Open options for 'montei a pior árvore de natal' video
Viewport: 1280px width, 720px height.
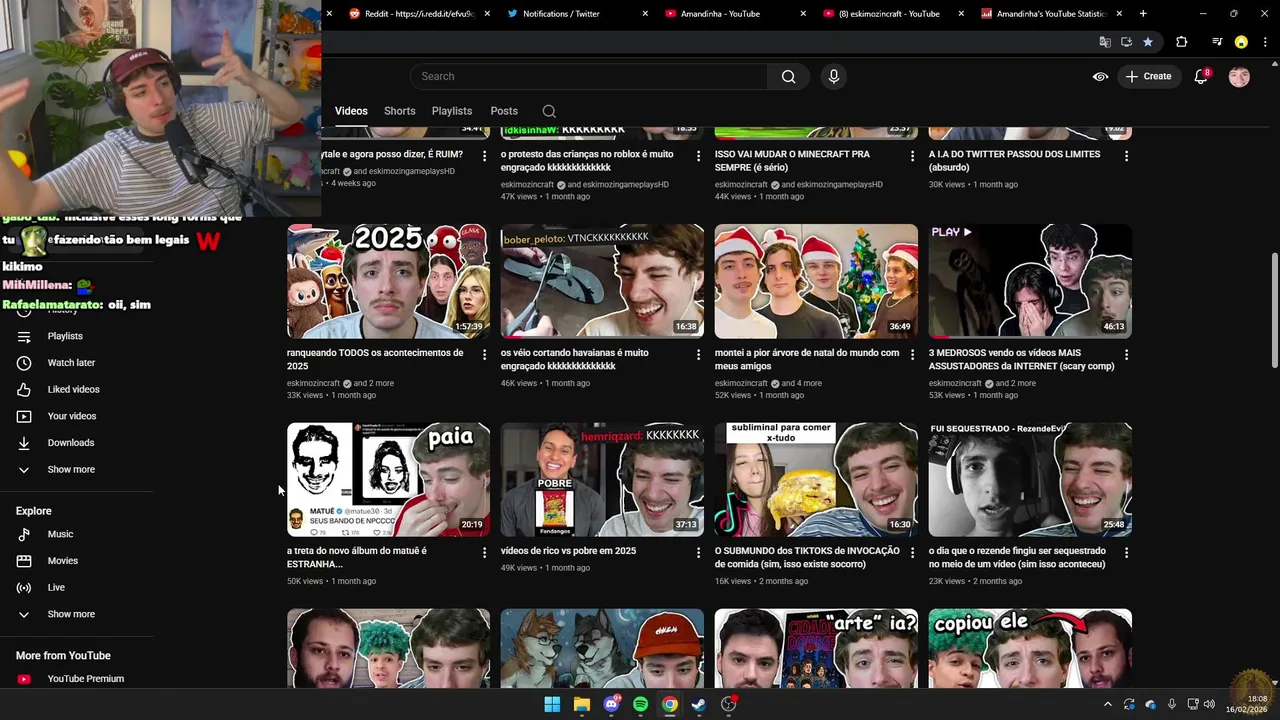(x=912, y=355)
